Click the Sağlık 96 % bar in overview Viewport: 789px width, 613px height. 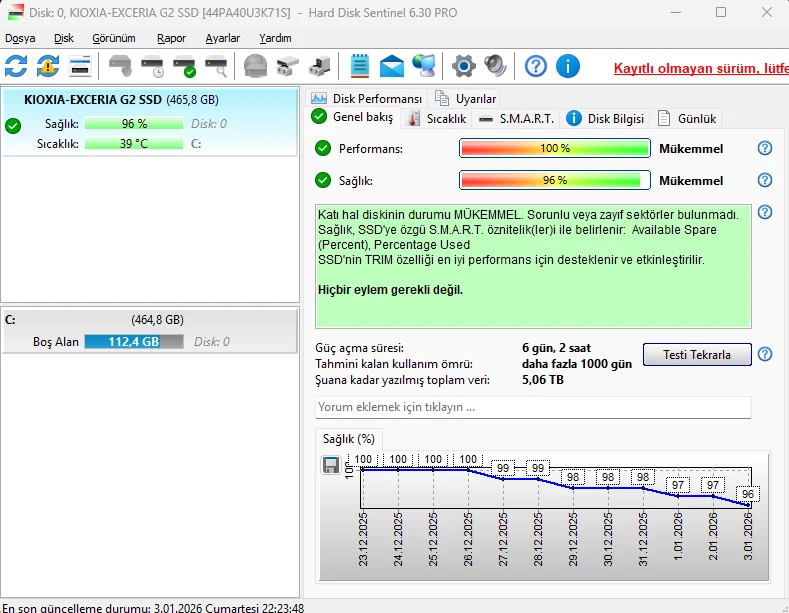[x=555, y=180]
